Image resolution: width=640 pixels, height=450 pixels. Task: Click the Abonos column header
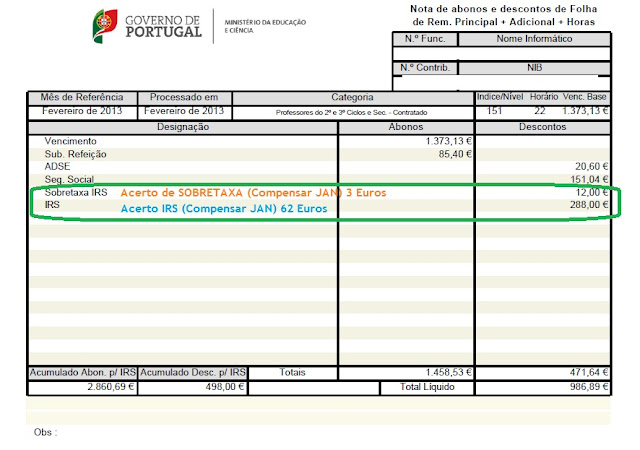point(406,127)
